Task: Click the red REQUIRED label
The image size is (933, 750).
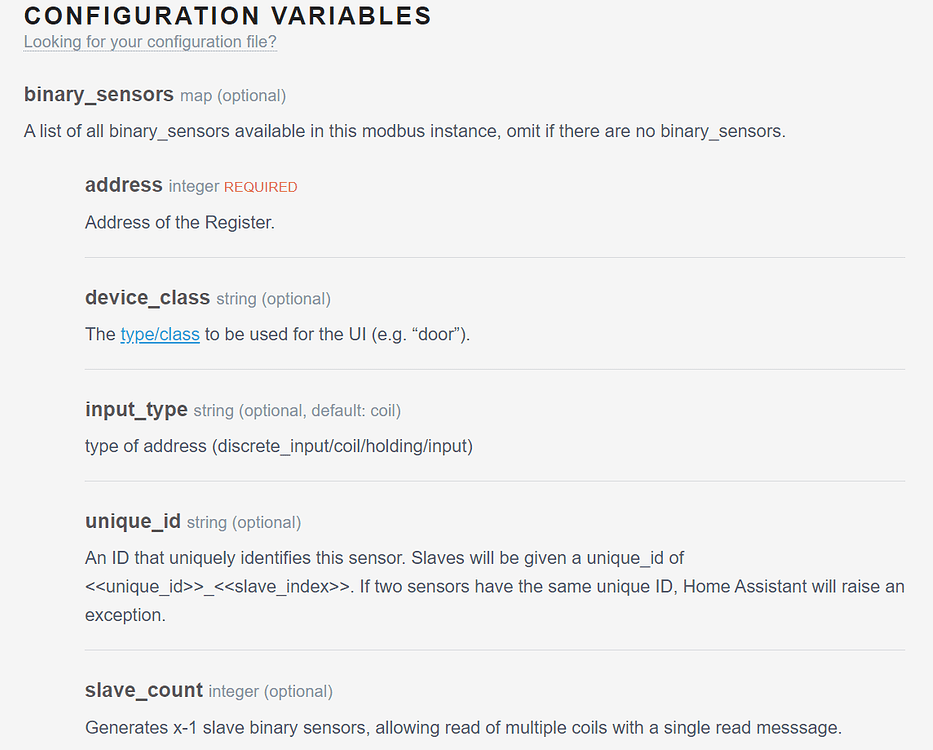Action: [261, 187]
